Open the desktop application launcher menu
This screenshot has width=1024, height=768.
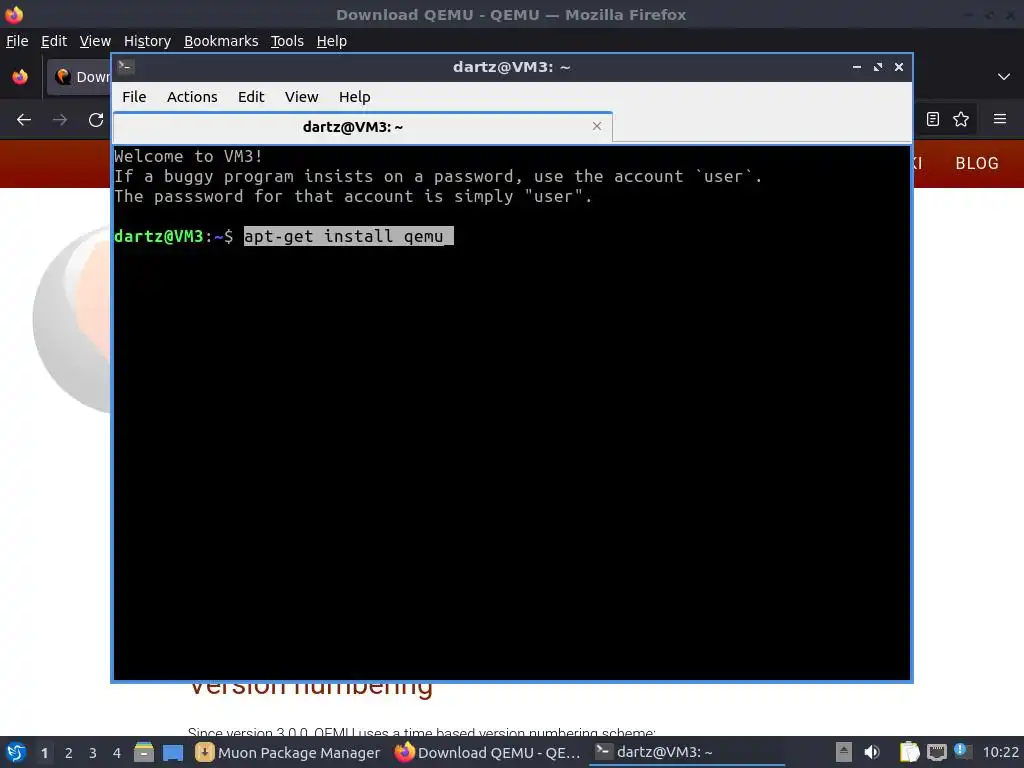[16, 752]
